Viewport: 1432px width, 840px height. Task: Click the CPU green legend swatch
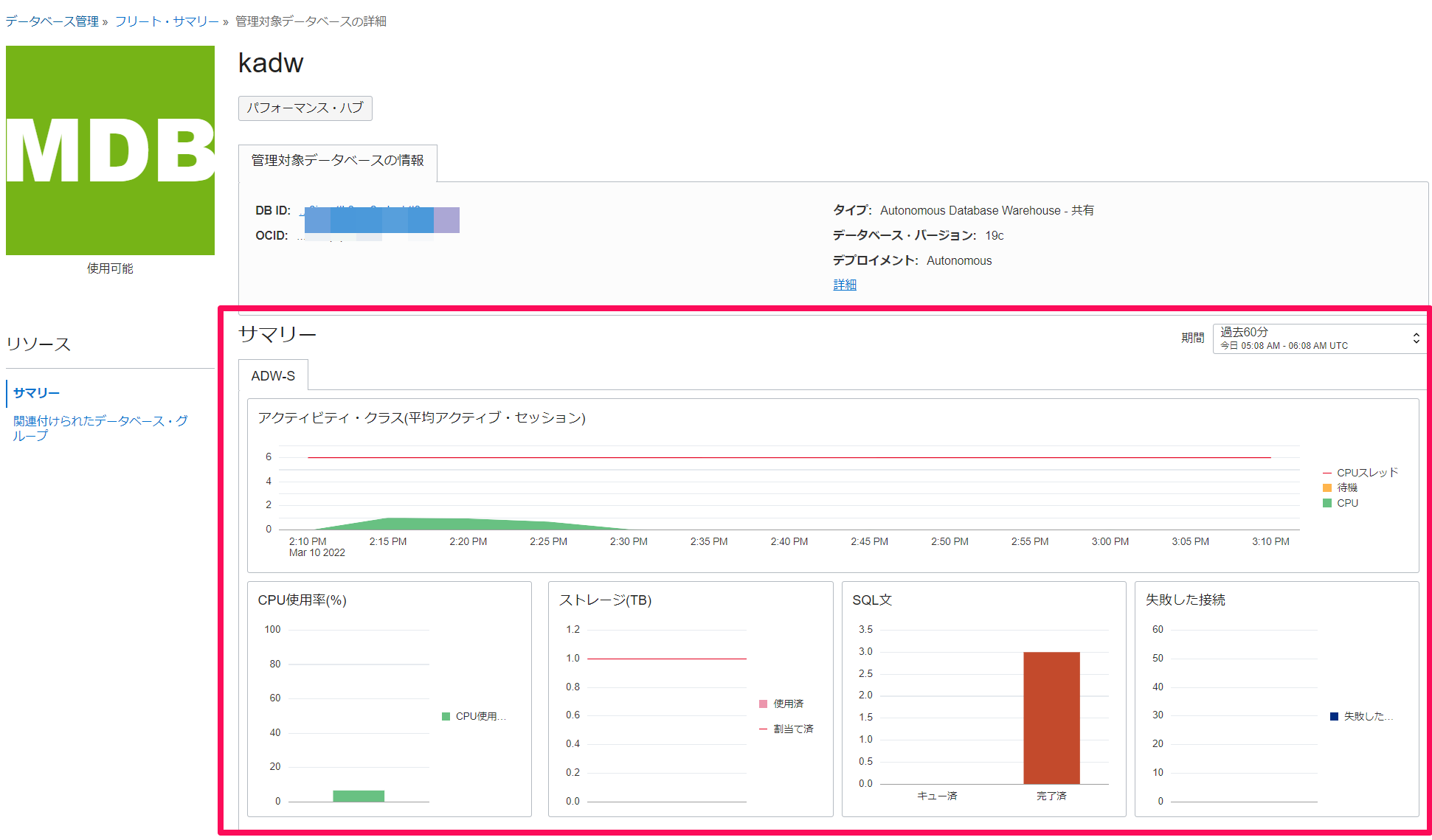(1327, 503)
